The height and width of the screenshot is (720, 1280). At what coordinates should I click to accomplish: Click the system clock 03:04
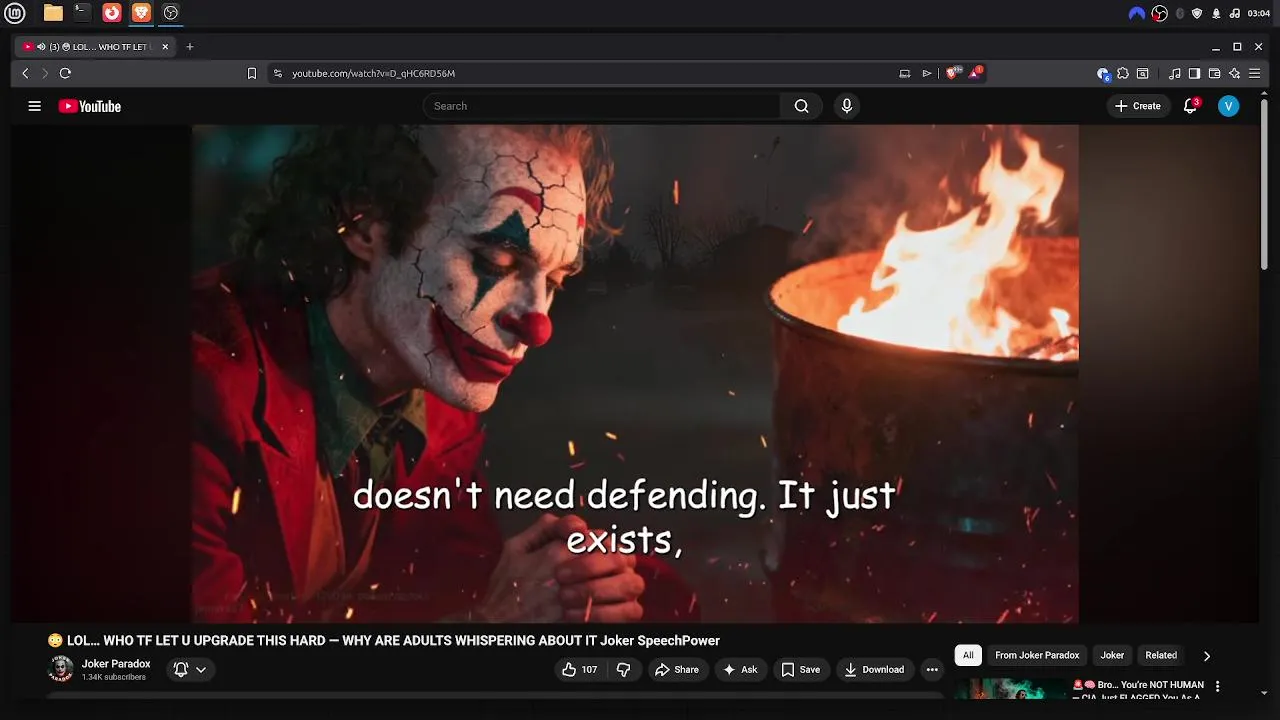click(1259, 13)
